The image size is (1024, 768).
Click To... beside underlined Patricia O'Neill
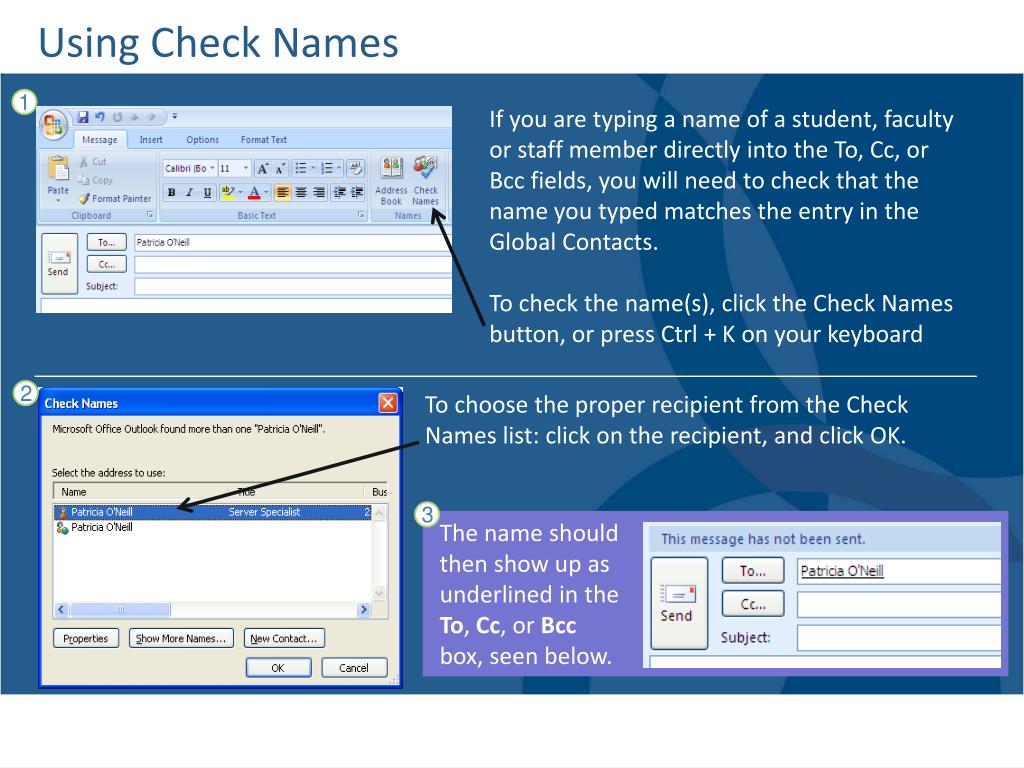click(752, 571)
